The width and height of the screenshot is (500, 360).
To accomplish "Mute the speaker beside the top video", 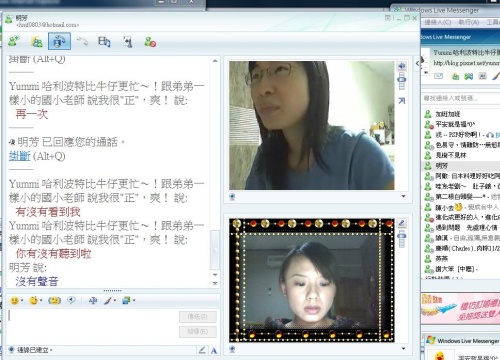I will (401, 66).
